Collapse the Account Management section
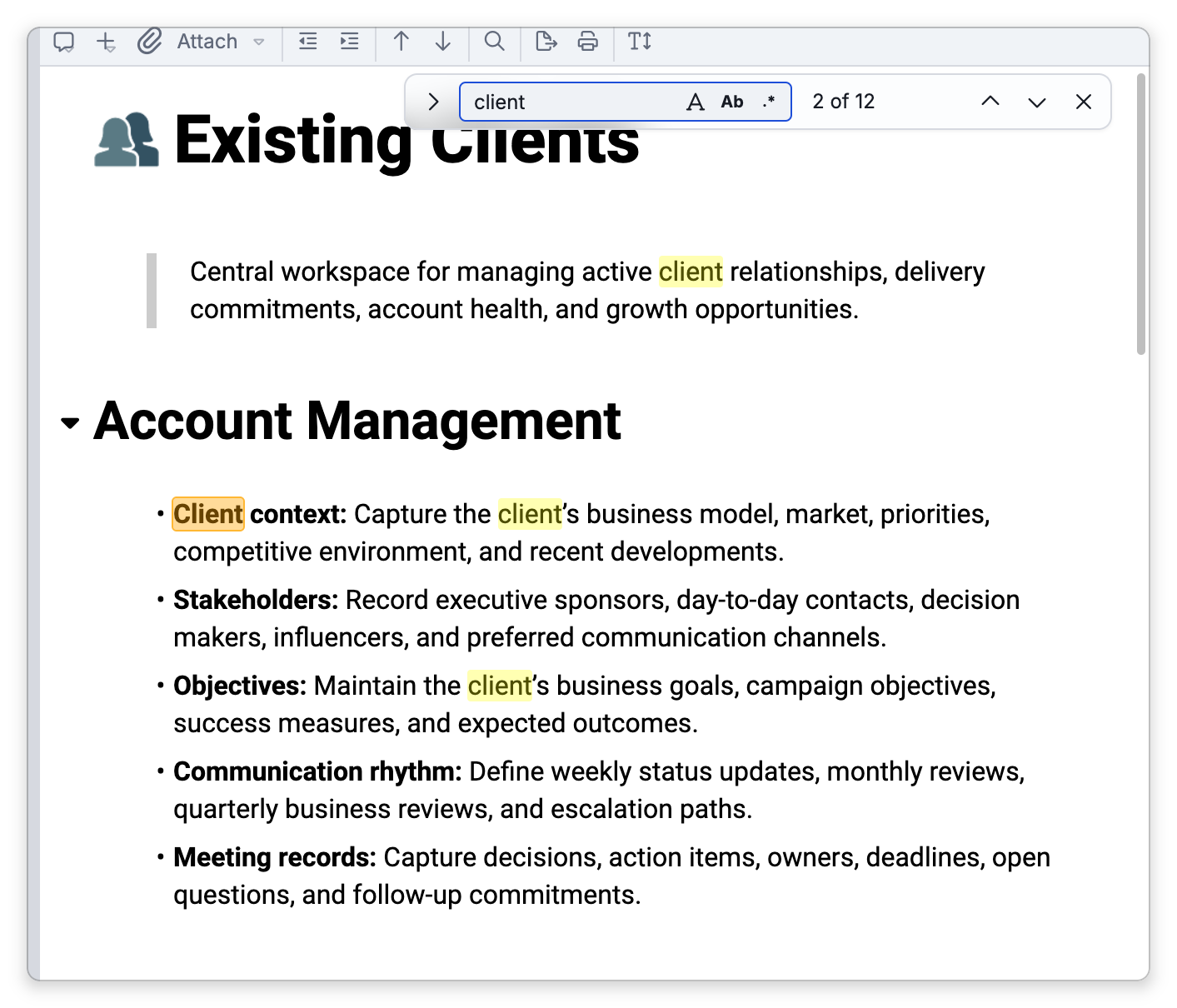Image resolution: width=1177 pixels, height=1008 pixels. pyautogui.click(x=71, y=423)
